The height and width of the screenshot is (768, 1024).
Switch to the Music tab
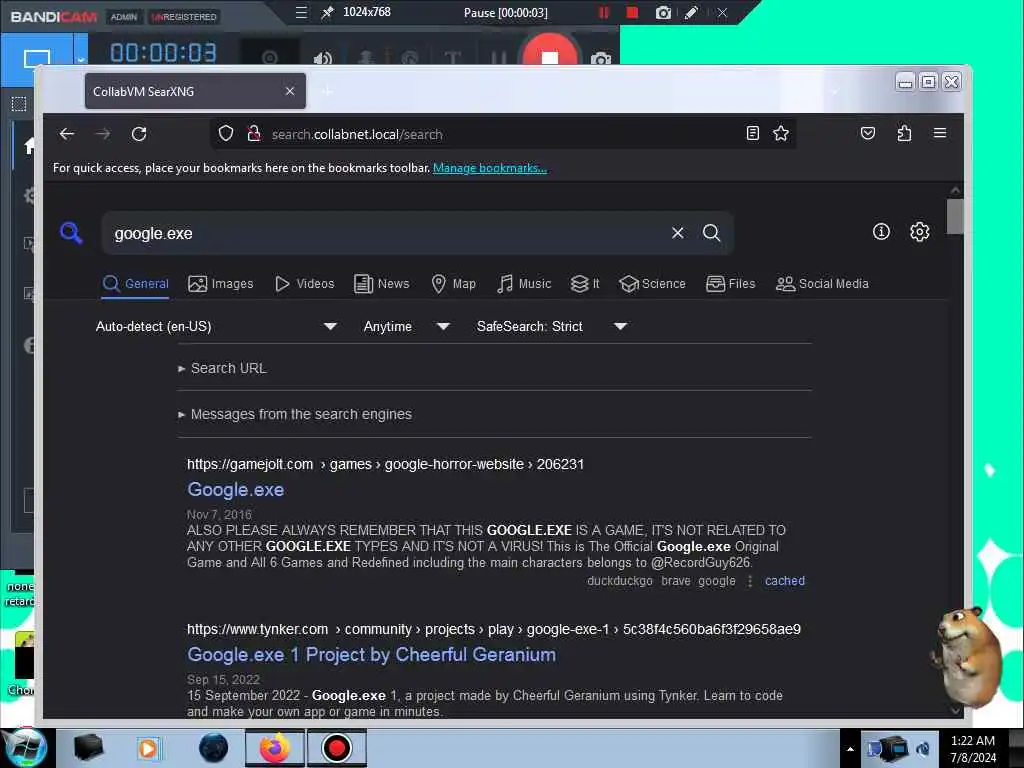tap(524, 284)
